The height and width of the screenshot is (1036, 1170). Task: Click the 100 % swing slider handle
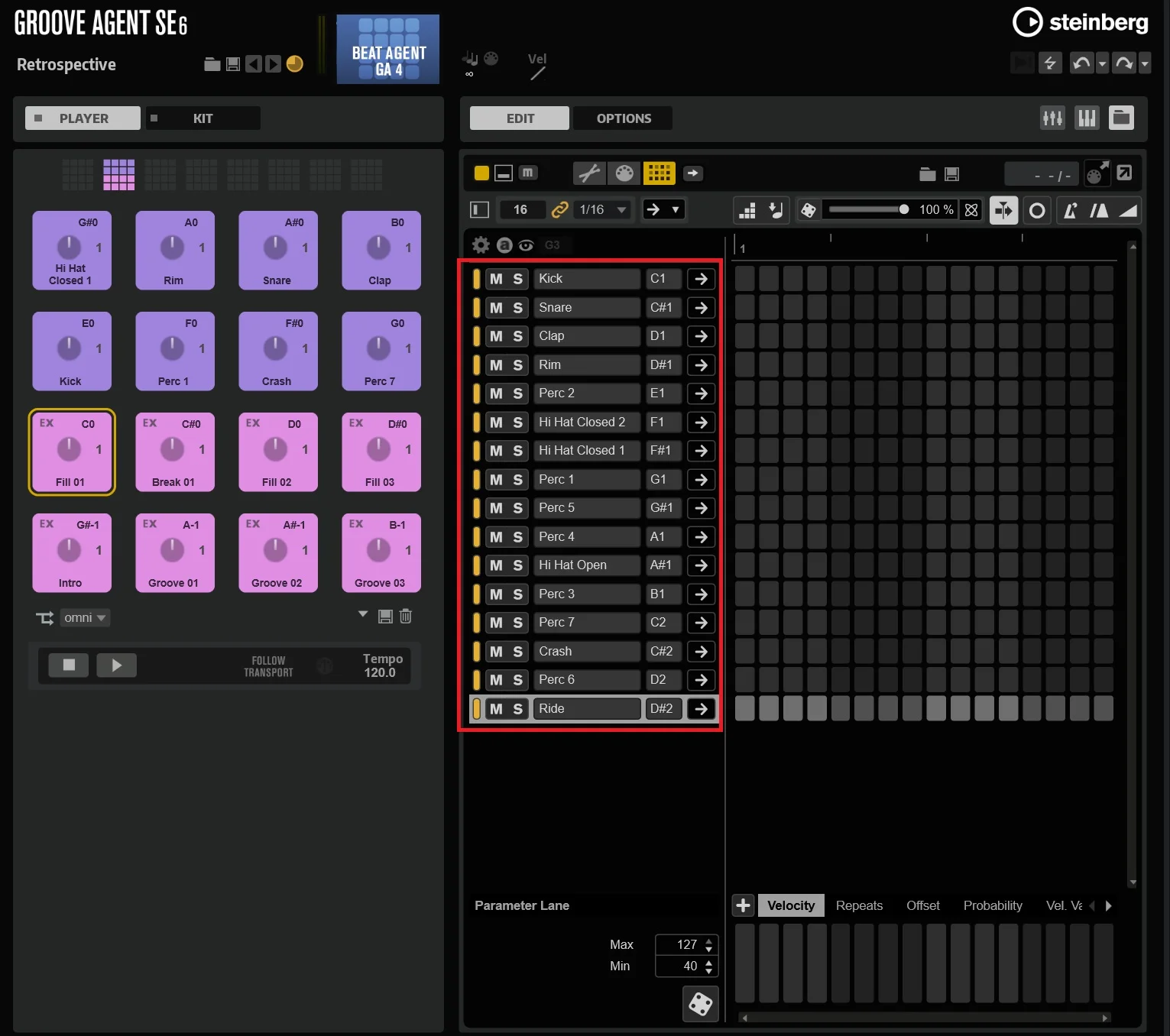pos(904,209)
